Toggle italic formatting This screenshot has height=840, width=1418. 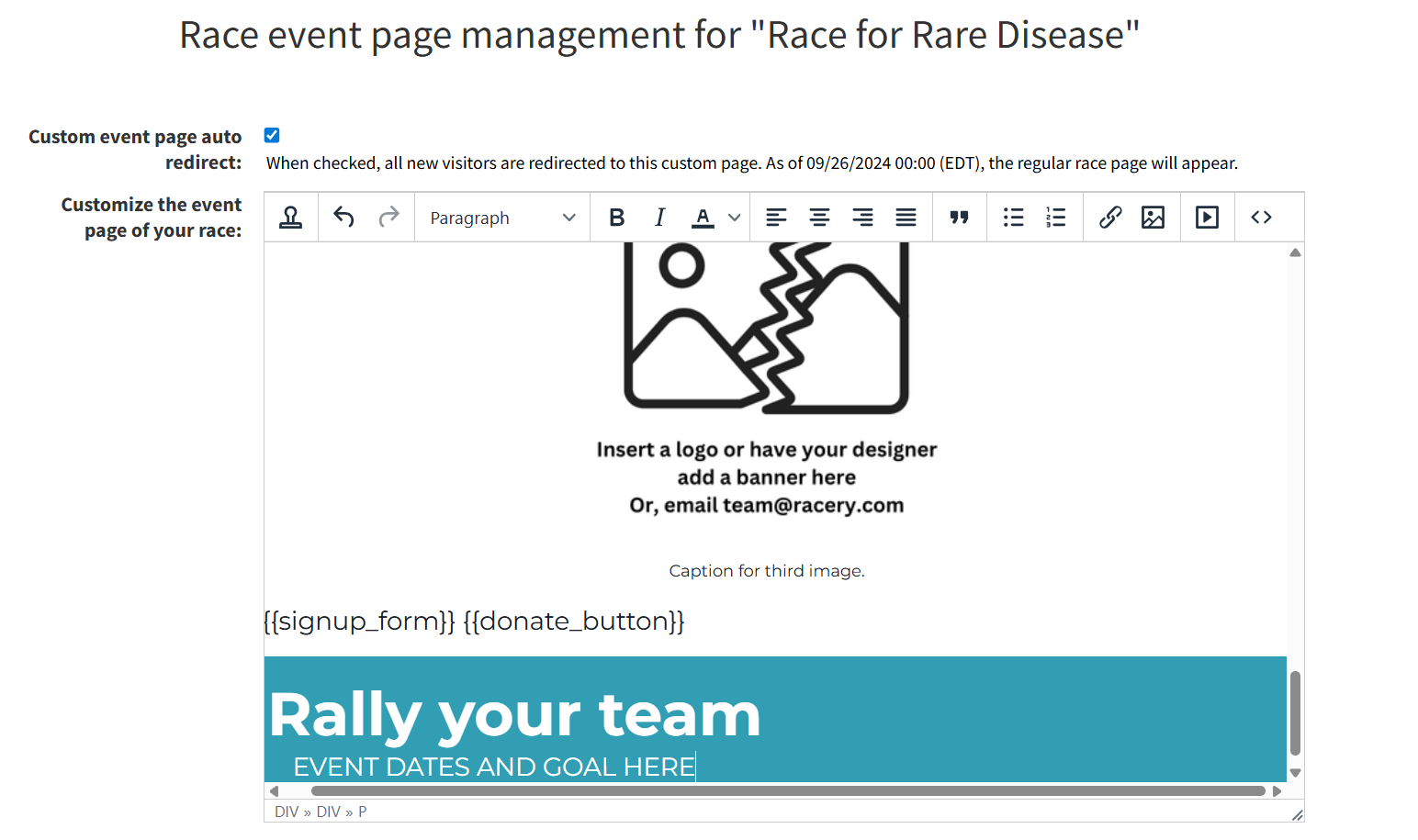tap(659, 217)
